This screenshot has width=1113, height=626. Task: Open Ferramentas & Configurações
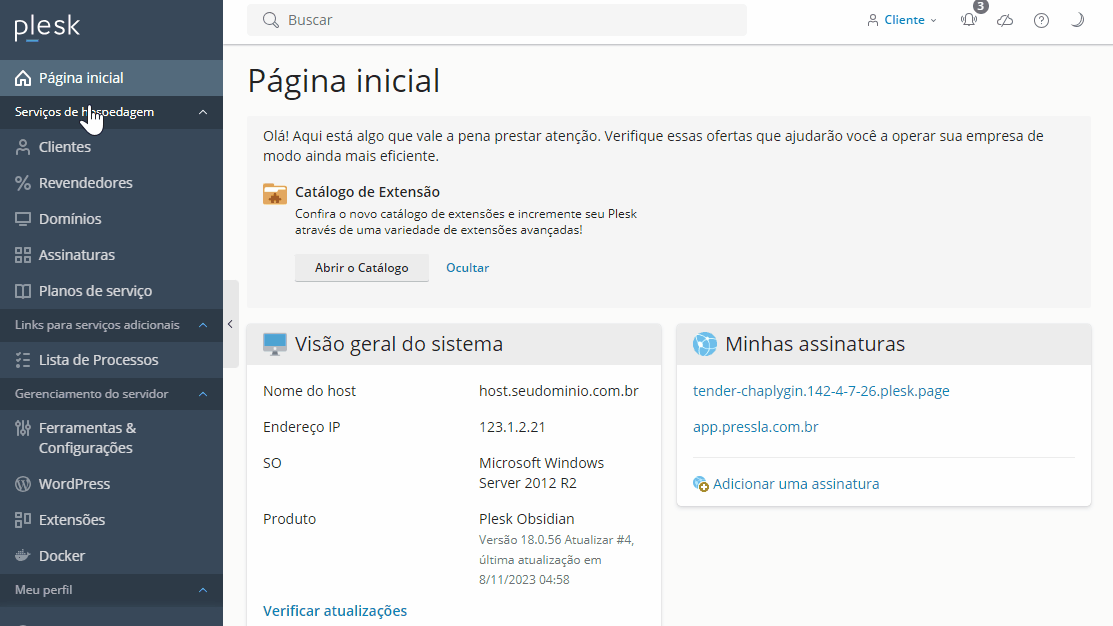pyautogui.click(x=111, y=438)
